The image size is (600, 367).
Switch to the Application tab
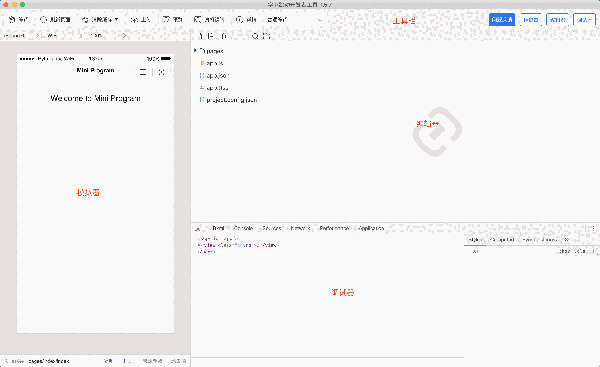[x=371, y=228]
